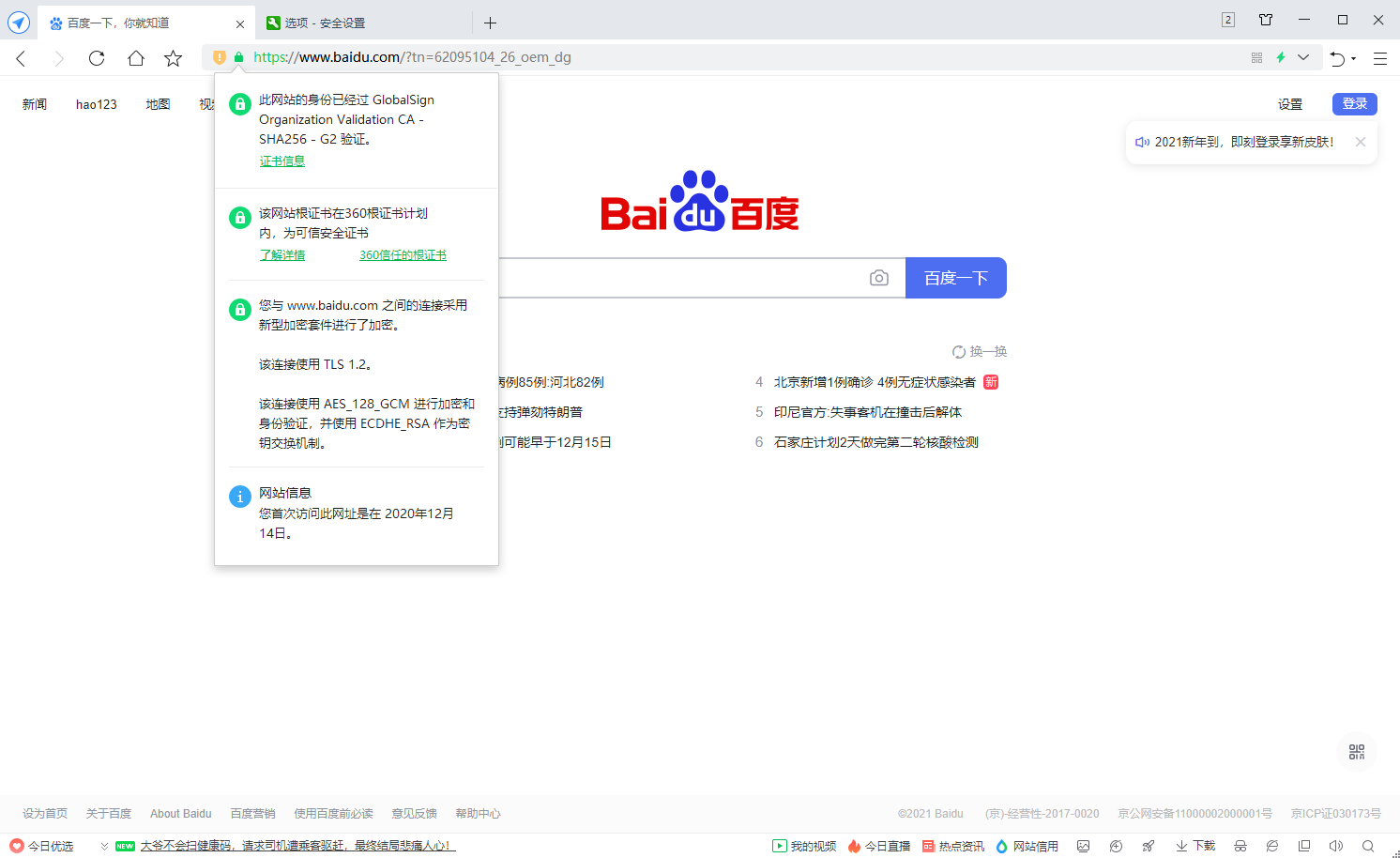This screenshot has height=858, width=1400.
Task: Open the 新闻 navigation link
Action: point(35,104)
